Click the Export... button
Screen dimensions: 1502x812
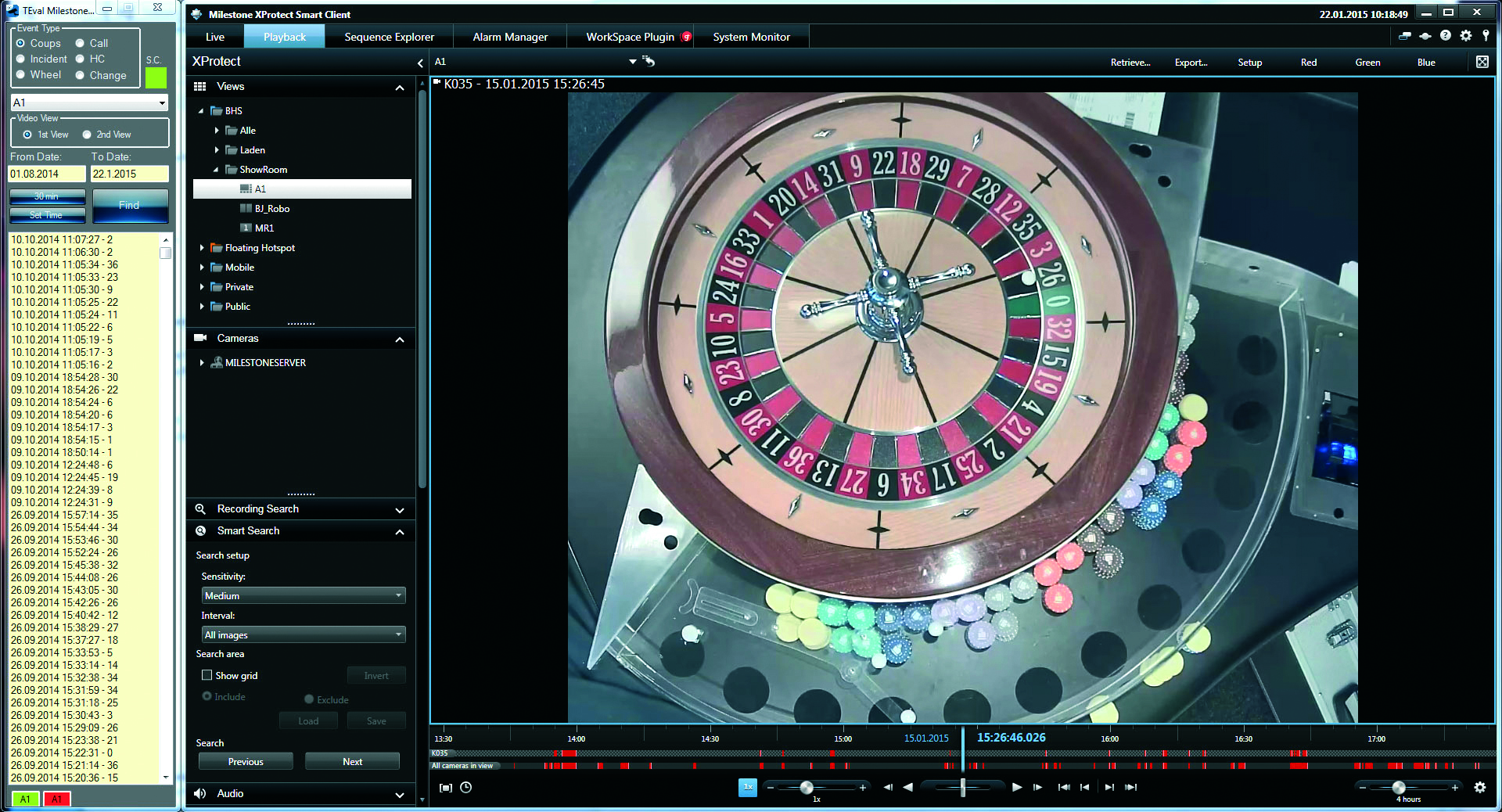[1191, 63]
